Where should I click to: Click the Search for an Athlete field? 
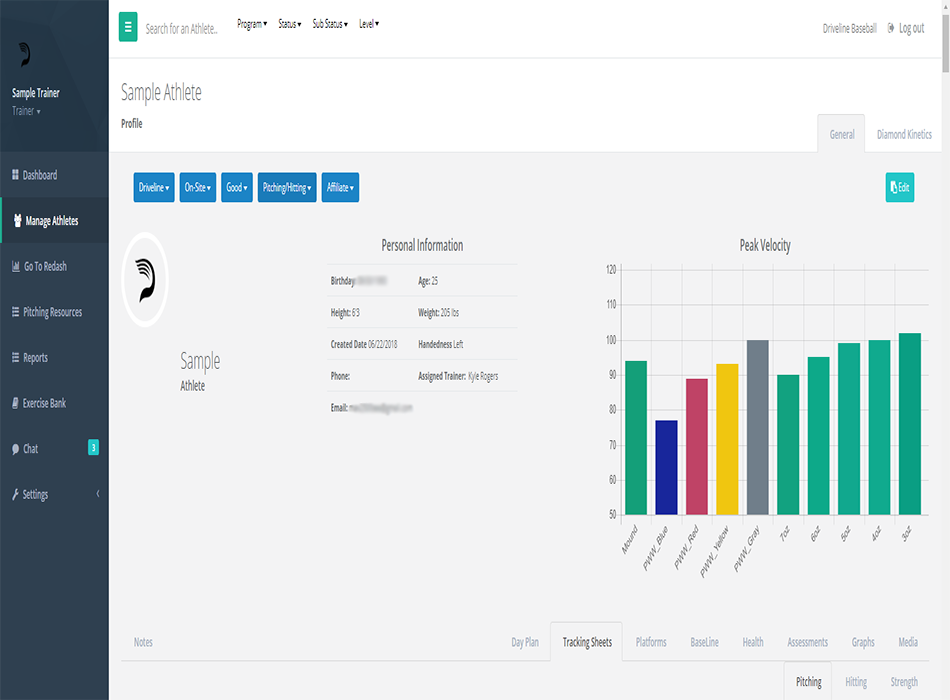coord(181,29)
